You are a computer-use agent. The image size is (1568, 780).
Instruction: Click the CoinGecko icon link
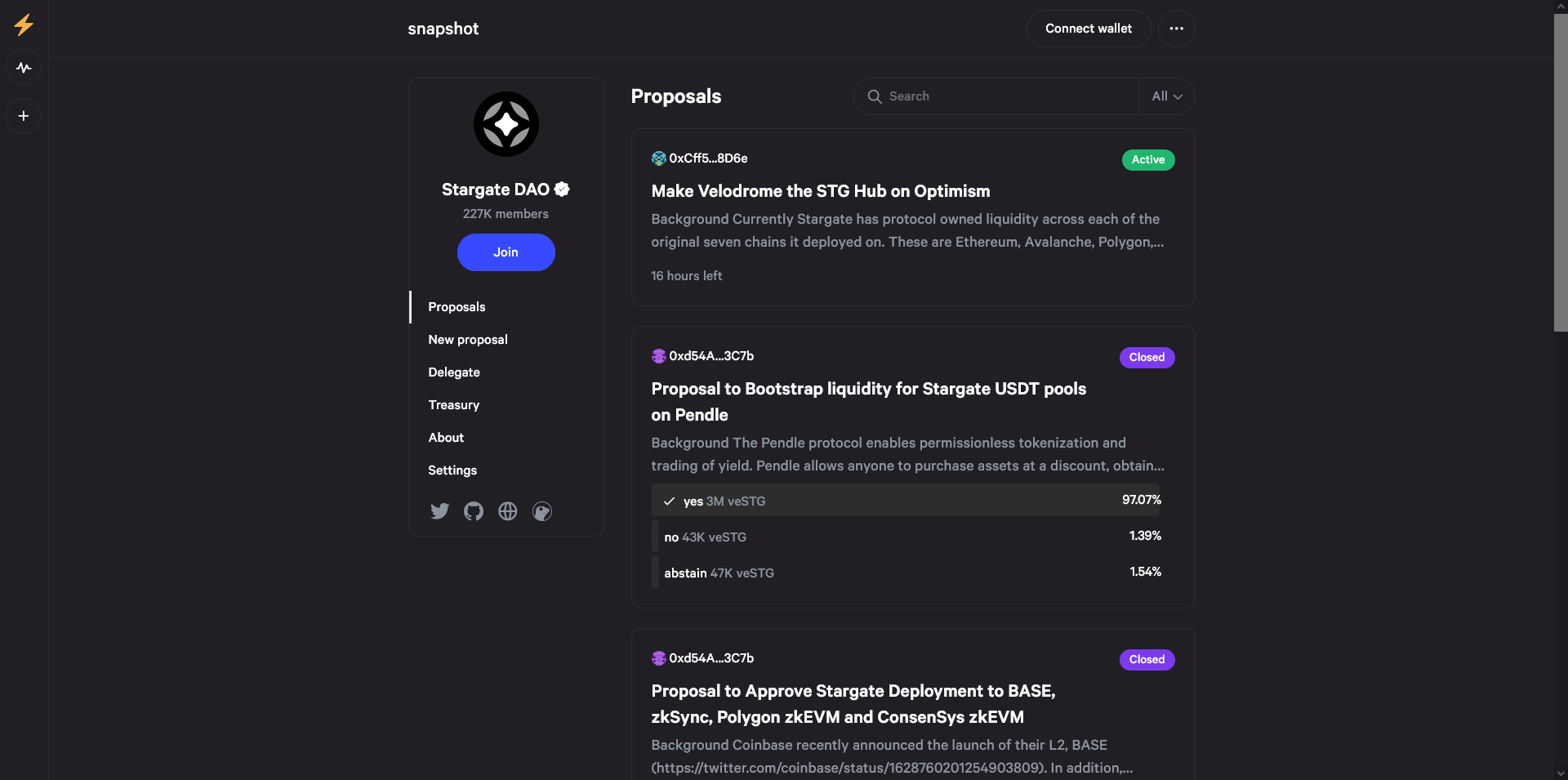click(542, 511)
